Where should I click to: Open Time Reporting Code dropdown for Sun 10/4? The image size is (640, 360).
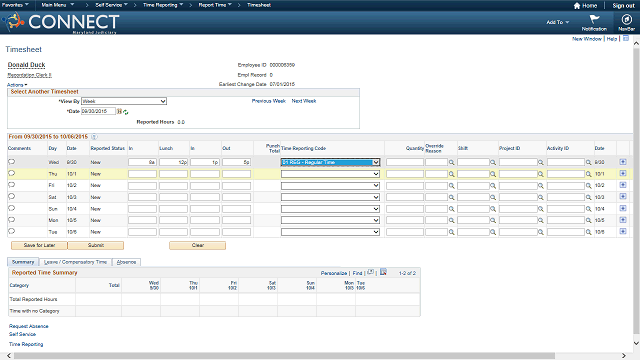click(x=330, y=209)
